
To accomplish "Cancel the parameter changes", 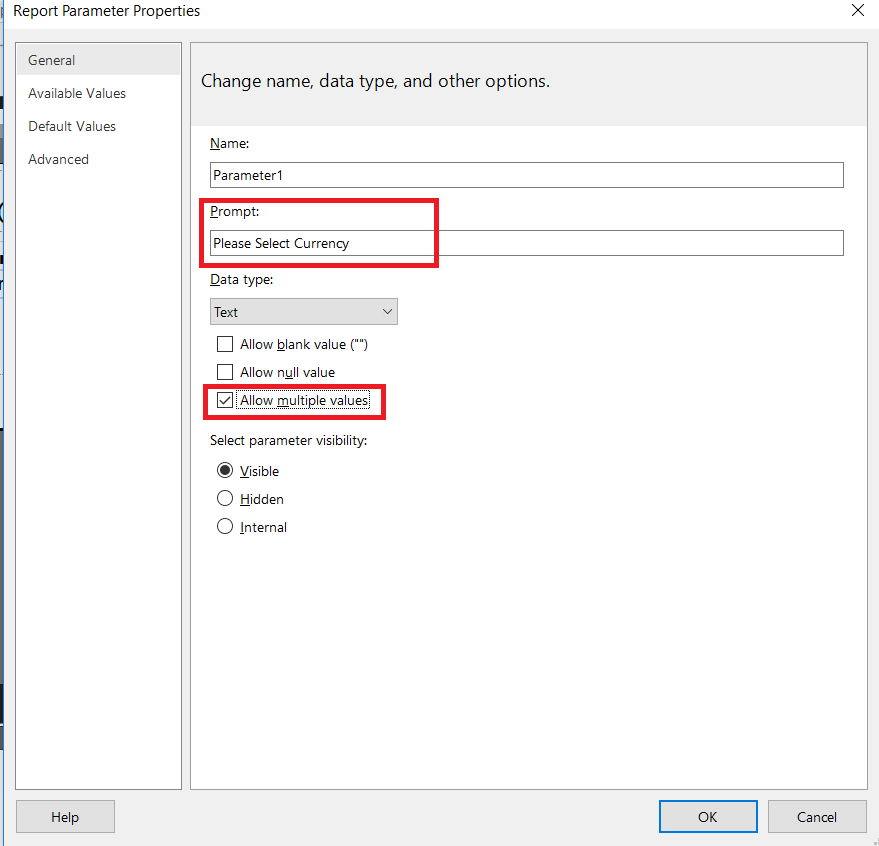I will (817, 817).
